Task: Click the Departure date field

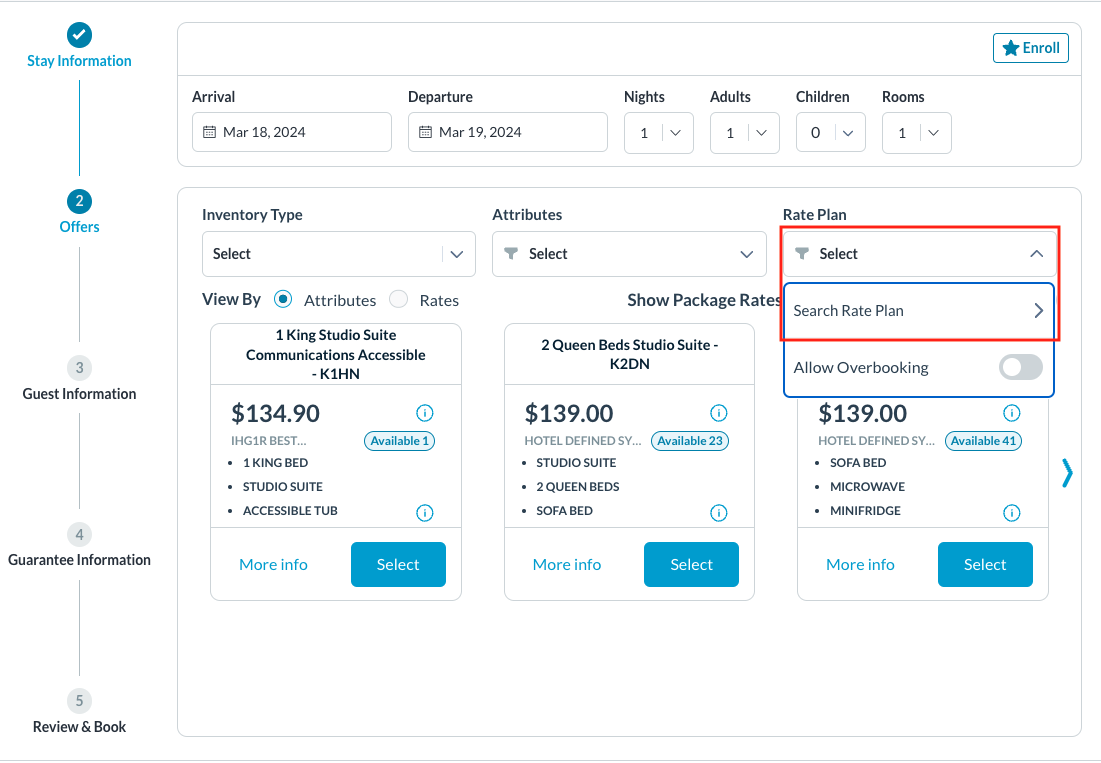Action: tap(507, 132)
